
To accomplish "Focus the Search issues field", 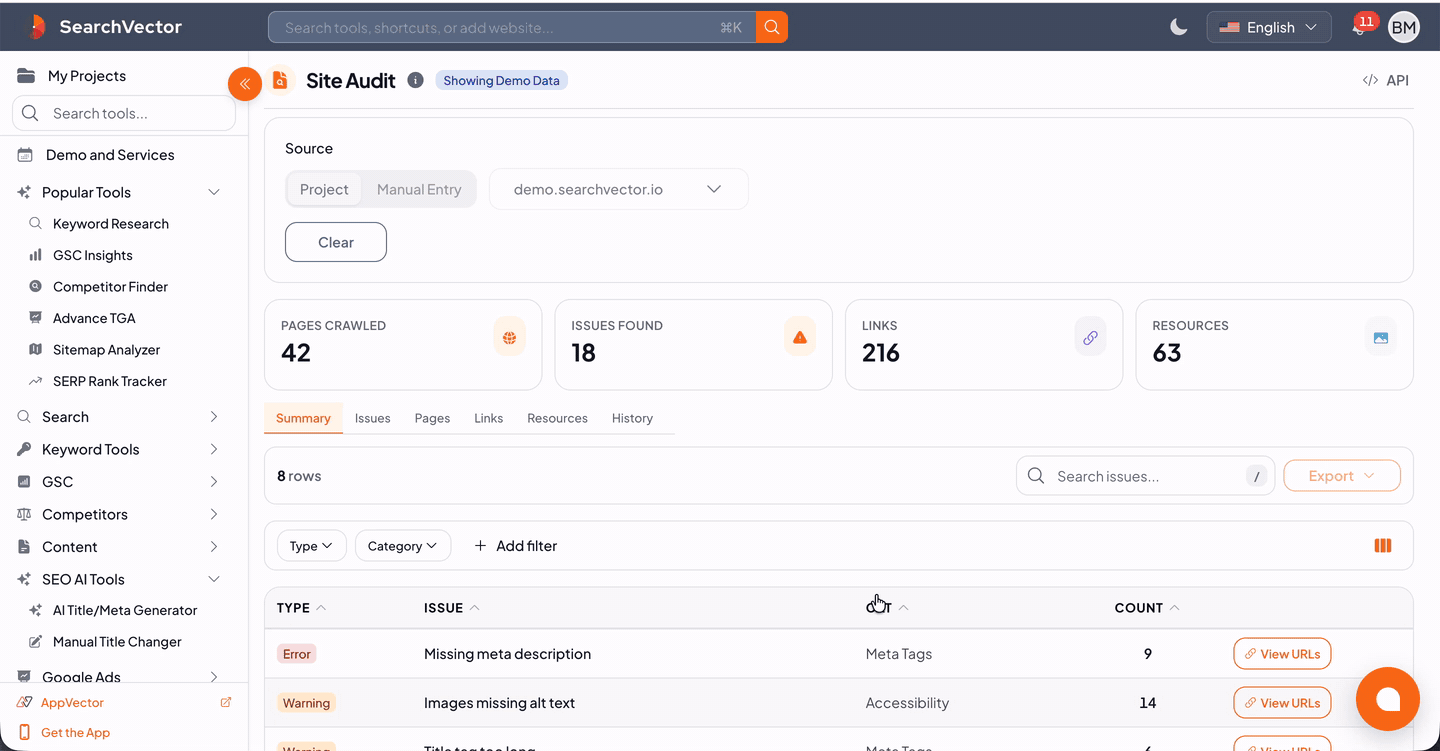I will click(x=1145, y=476).
